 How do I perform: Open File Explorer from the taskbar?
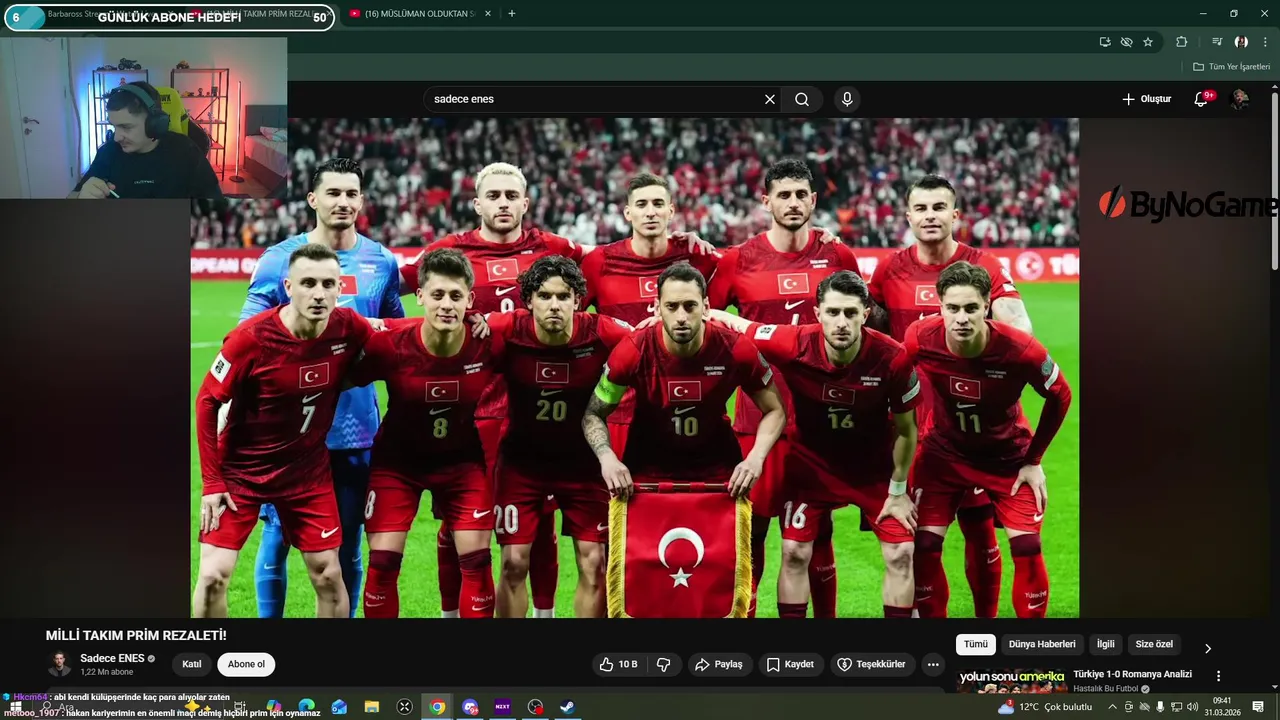[x=372, y=707]
